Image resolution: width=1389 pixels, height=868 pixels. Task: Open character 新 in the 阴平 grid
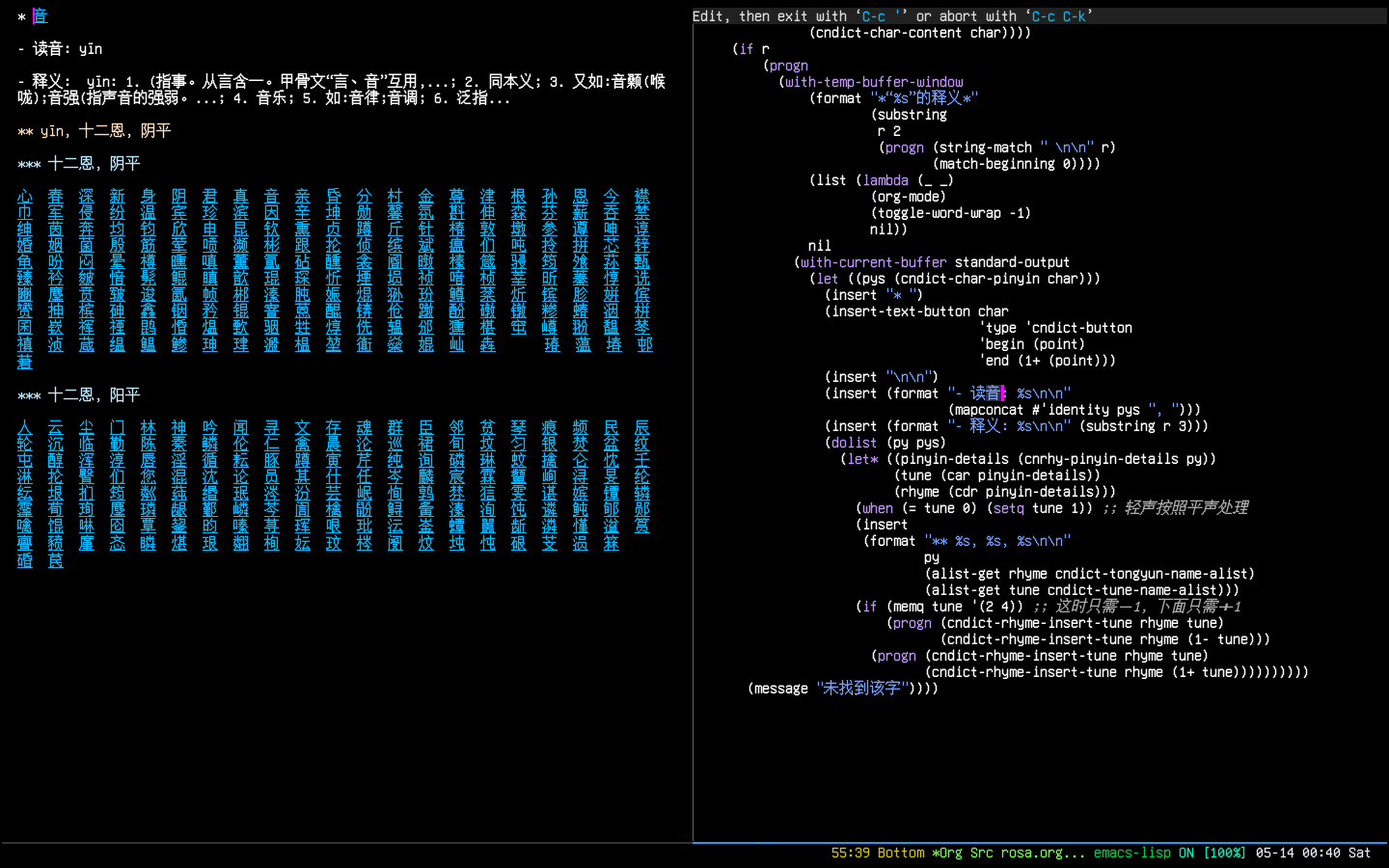(x=118, y=196)
